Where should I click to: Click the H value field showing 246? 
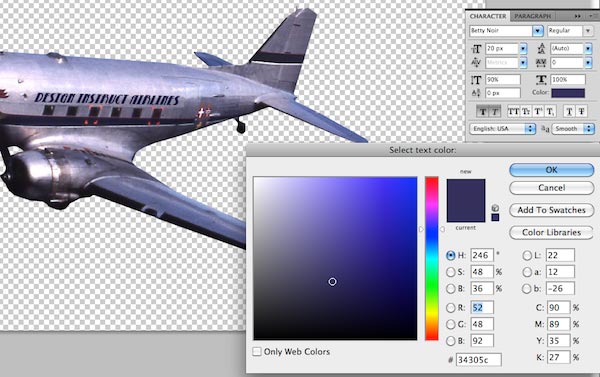click(482, 255)
